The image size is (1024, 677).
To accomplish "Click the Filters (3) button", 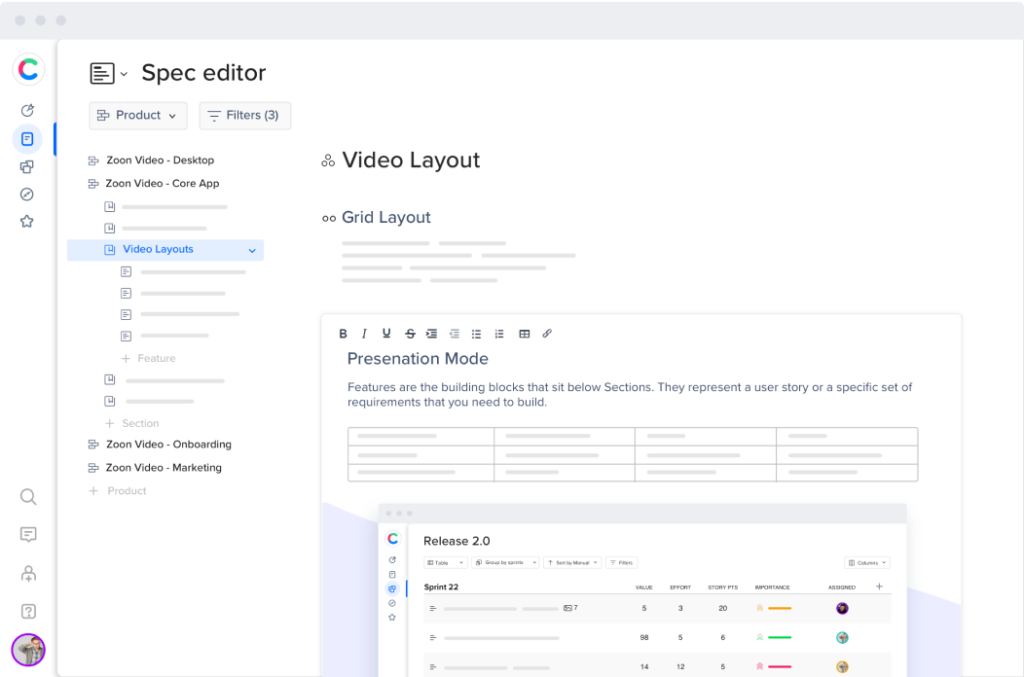I will (245, 116).
